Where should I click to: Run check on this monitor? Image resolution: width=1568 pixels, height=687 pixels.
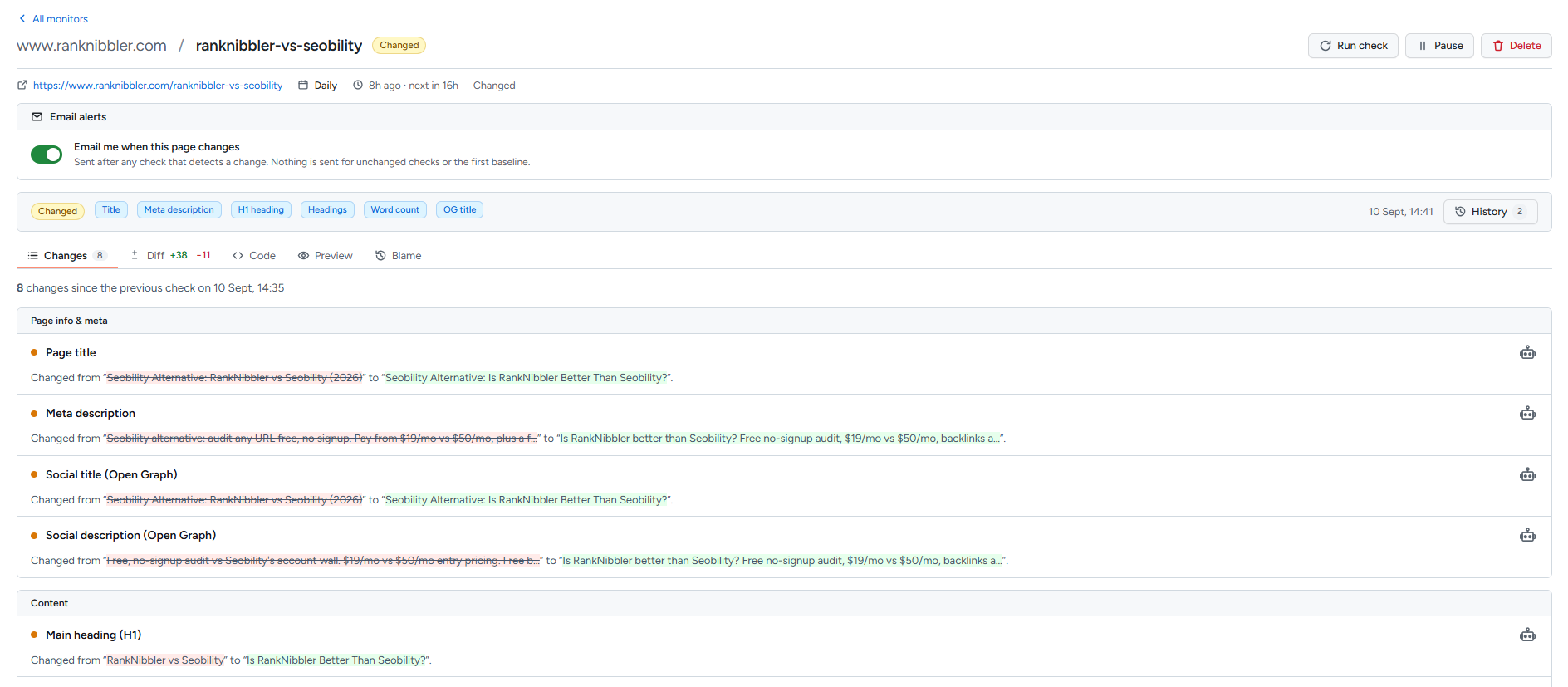pos(1353,46)
